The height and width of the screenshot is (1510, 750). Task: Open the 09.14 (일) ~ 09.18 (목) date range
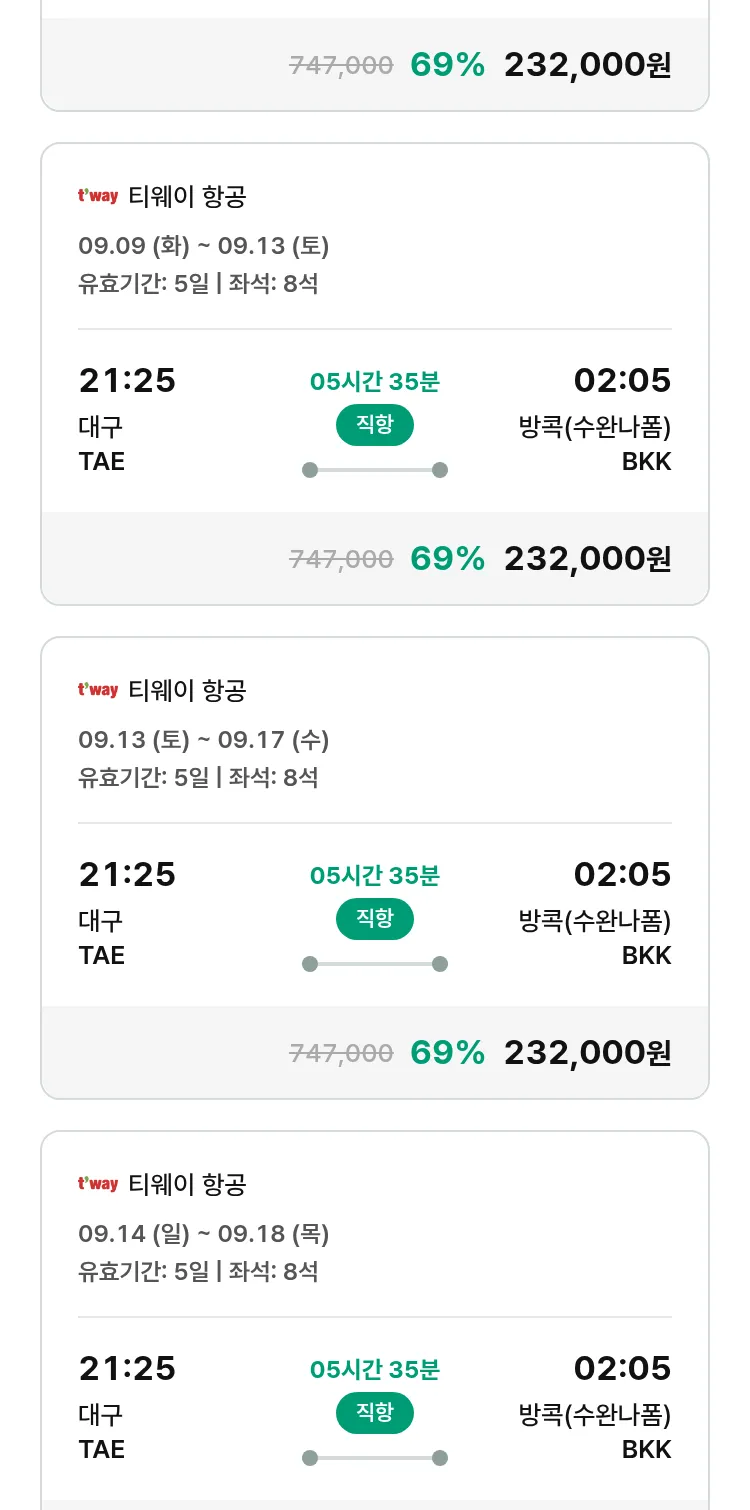[203, 1234]
